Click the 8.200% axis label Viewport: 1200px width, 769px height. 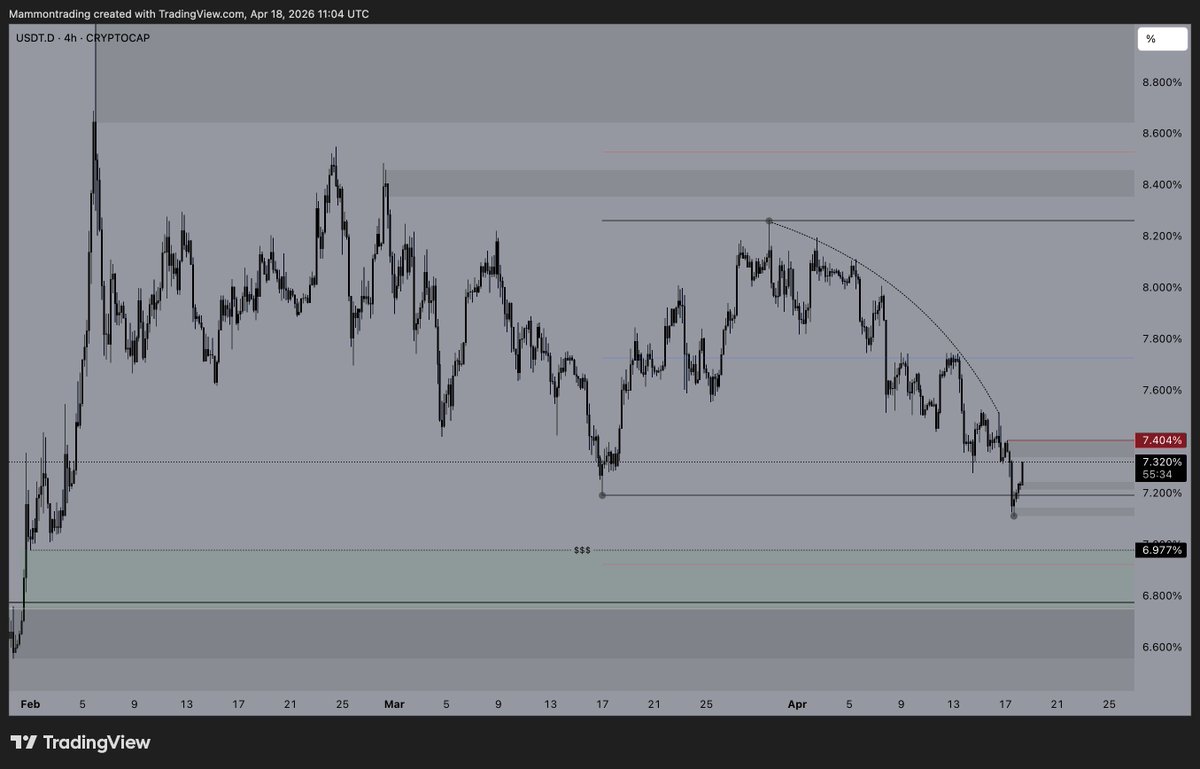pos(1161,236)
